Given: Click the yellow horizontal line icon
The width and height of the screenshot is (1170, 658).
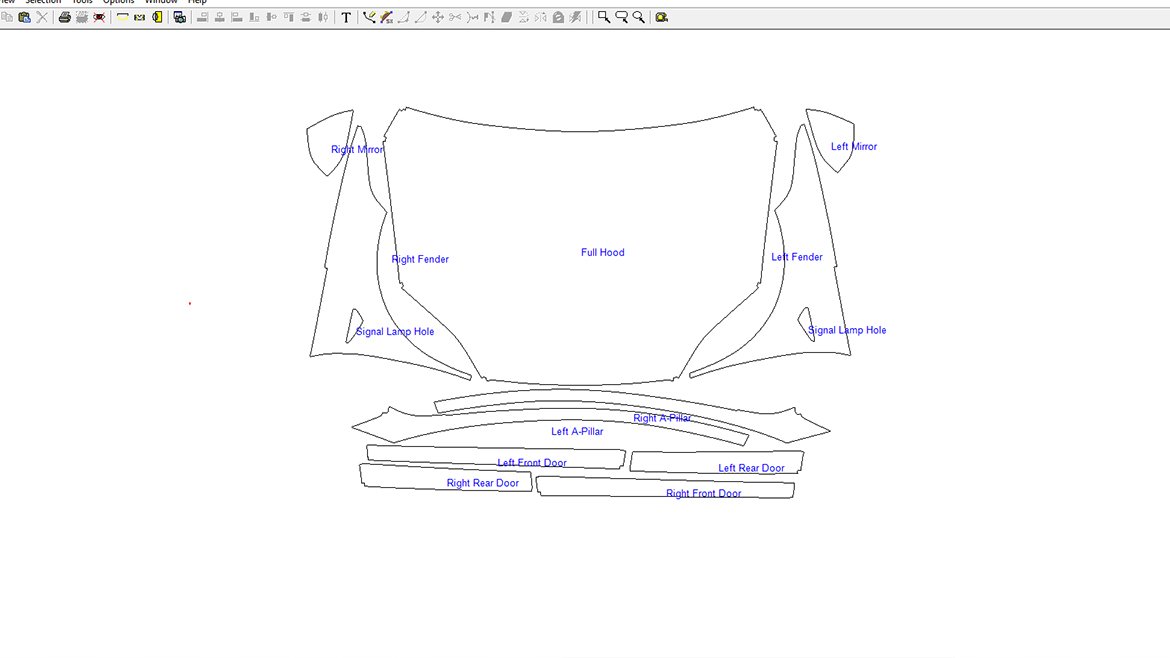Looking at the screenshot, I should tap(122, 17).
